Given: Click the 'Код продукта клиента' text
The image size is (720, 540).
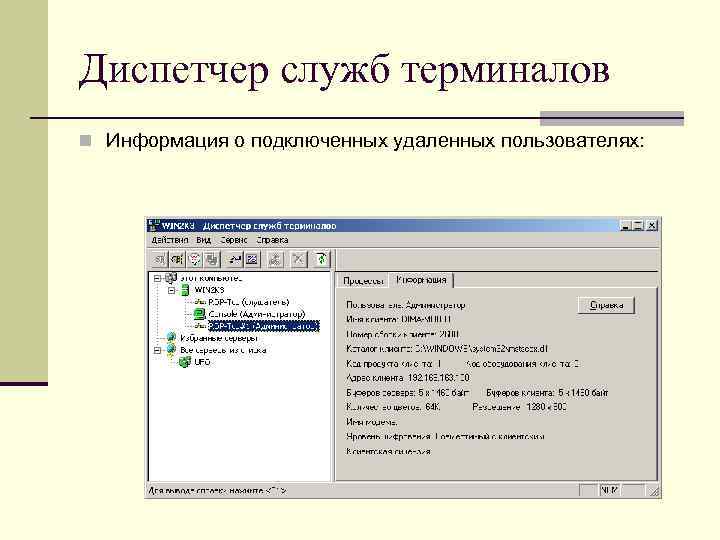Looking at the screenshot, I should (394, 364).
